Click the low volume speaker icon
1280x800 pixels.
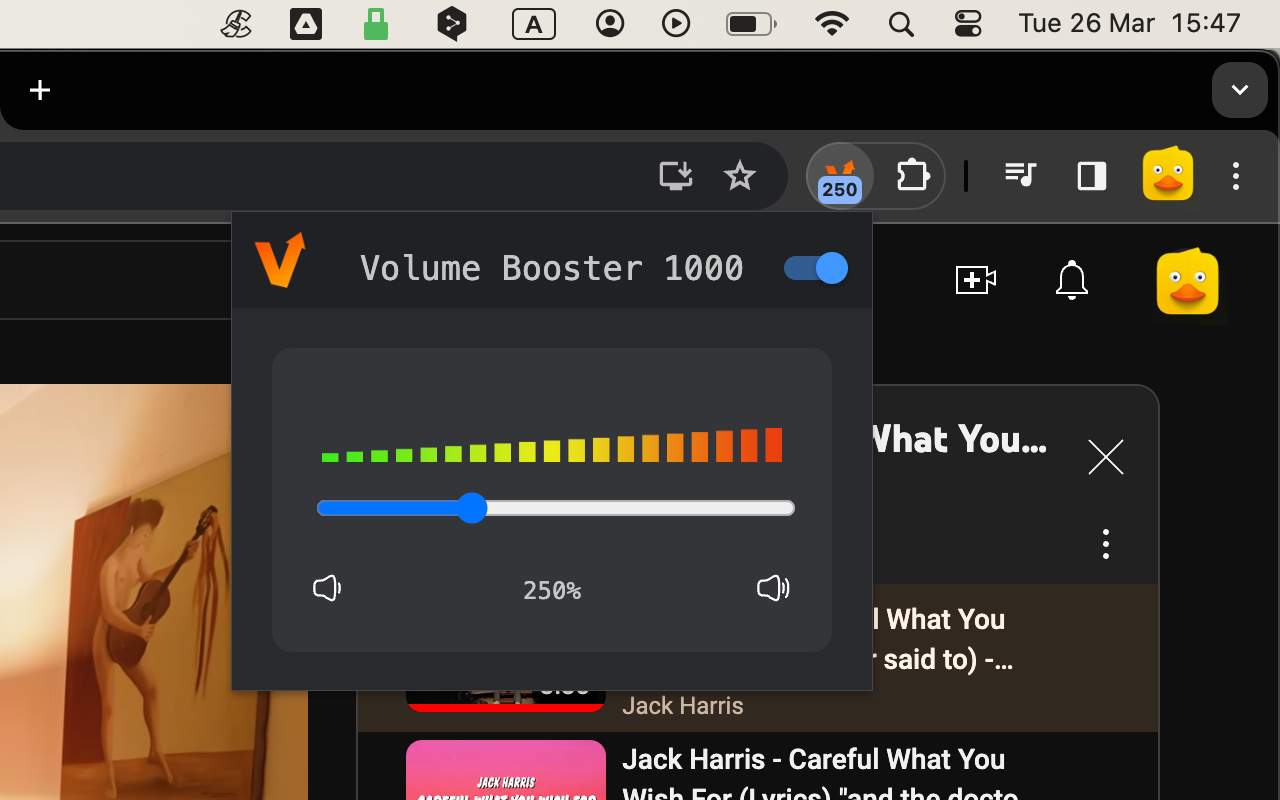tap(327, 588)
